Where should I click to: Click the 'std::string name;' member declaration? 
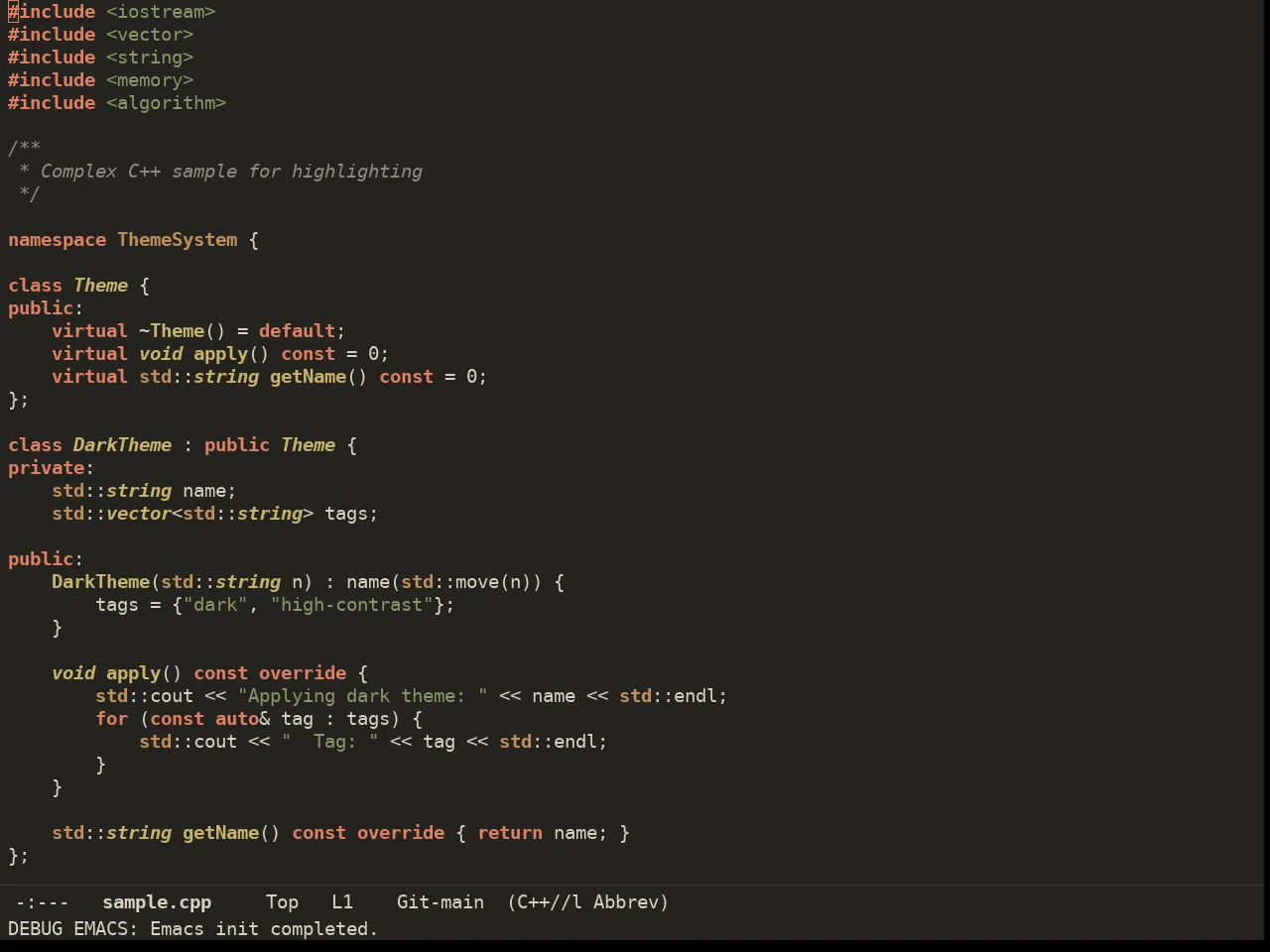click(x=145, y=491)
